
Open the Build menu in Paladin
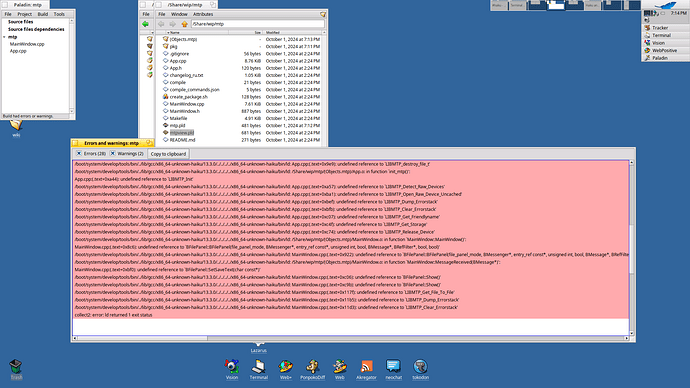43,14
